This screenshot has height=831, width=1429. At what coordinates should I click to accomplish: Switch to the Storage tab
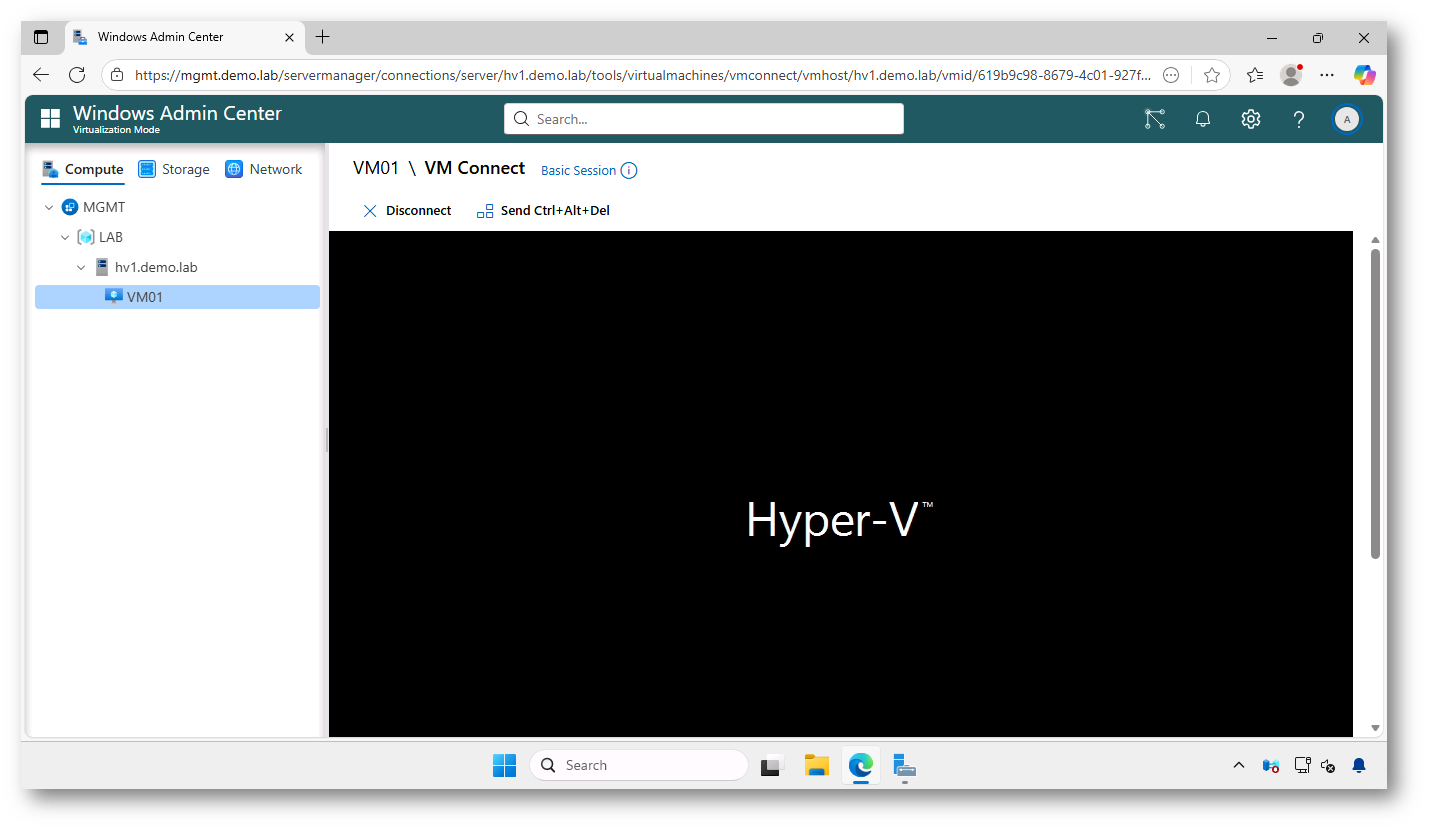point(186,169)
